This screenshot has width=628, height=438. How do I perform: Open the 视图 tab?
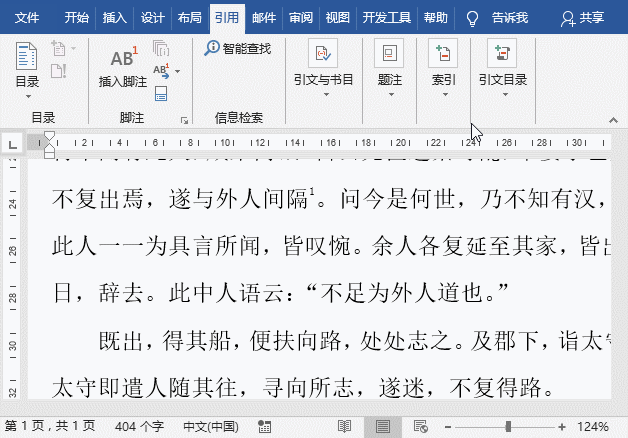tap(338, 18)
